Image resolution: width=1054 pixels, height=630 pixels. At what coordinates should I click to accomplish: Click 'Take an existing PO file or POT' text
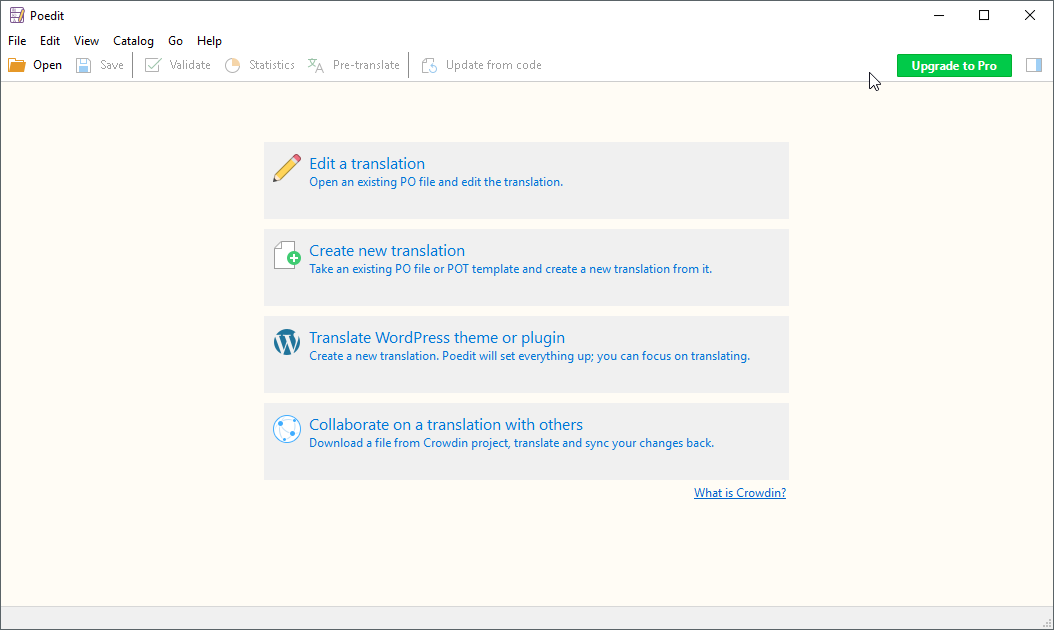point(510,269)
